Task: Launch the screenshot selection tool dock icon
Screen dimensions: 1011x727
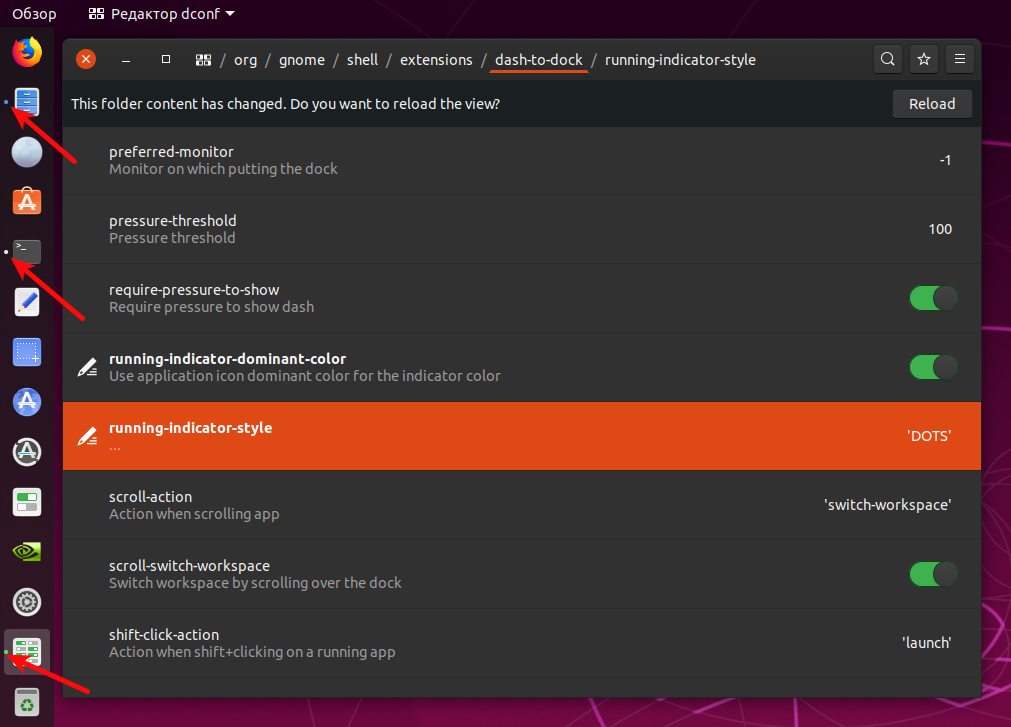Action: click(x=27, y=352)
